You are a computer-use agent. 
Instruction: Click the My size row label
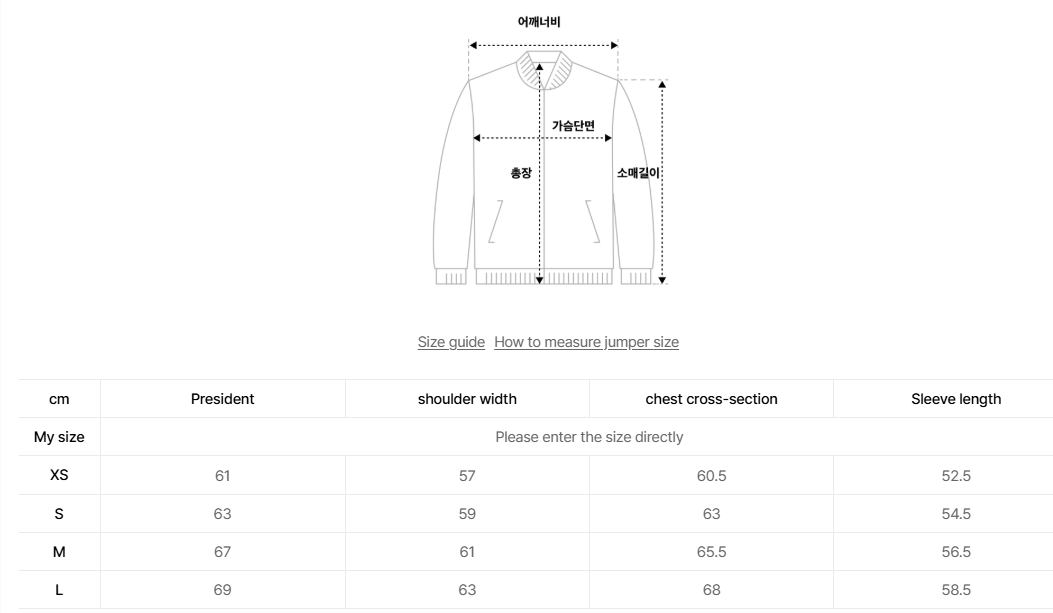tap(59, 437)
